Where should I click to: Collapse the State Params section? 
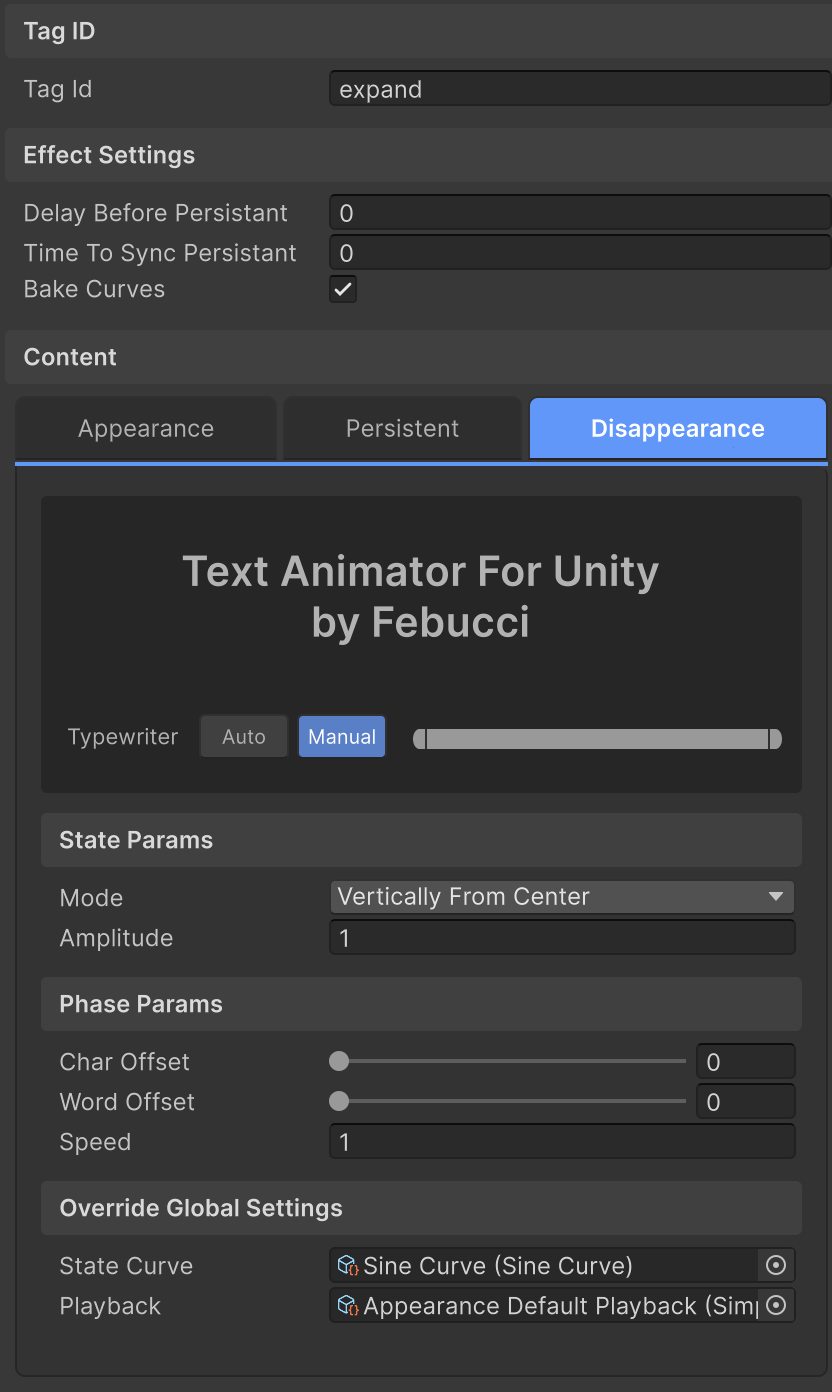(x=136, y=840)
